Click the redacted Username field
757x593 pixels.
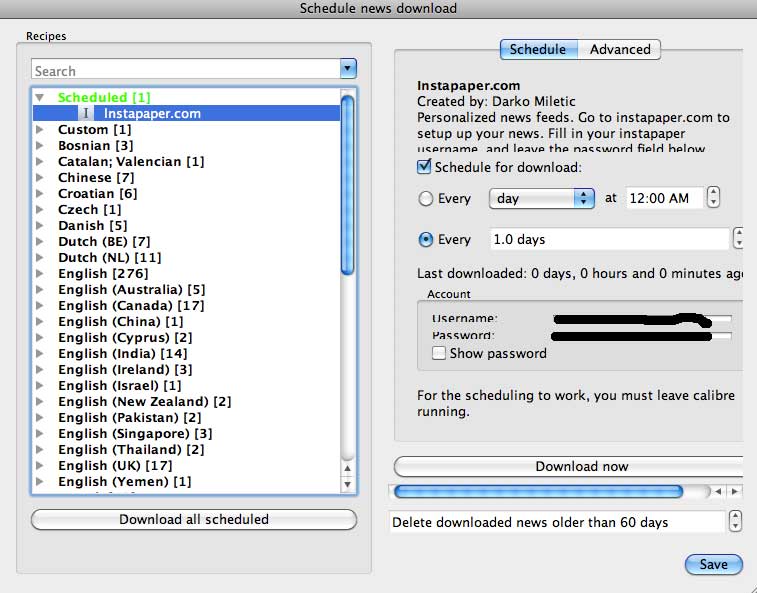(642, 319)
